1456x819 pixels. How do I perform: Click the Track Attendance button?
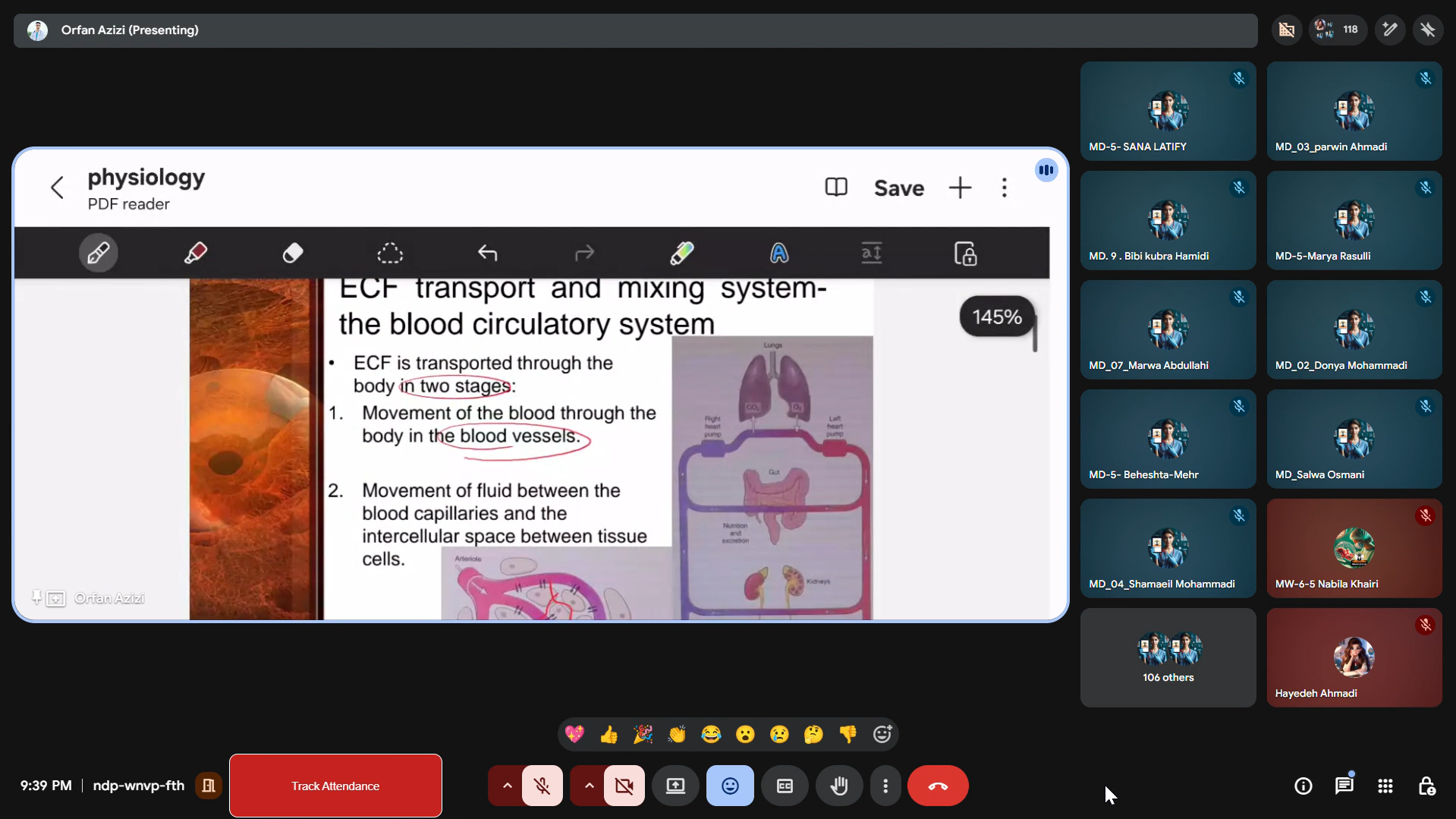[x=335, y=786]
